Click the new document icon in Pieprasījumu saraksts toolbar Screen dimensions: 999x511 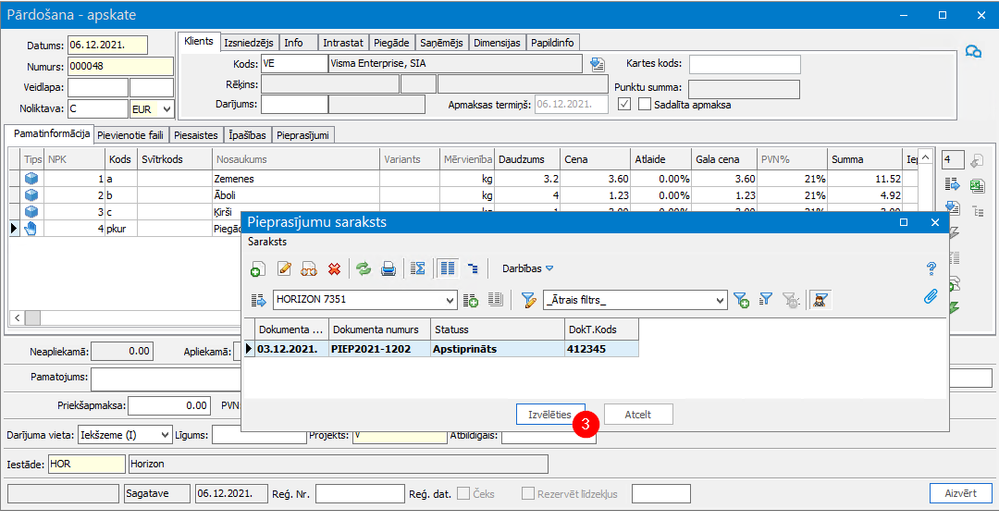(257, 269)
